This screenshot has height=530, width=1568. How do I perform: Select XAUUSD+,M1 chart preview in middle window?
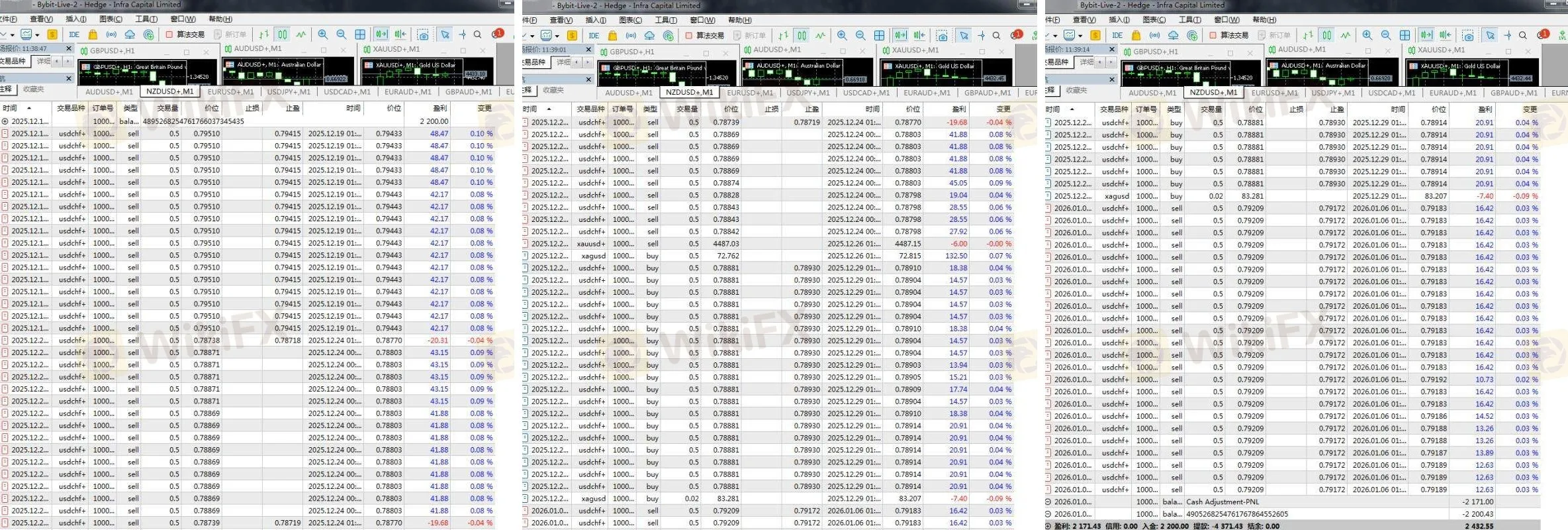click(x=946, y=73)
